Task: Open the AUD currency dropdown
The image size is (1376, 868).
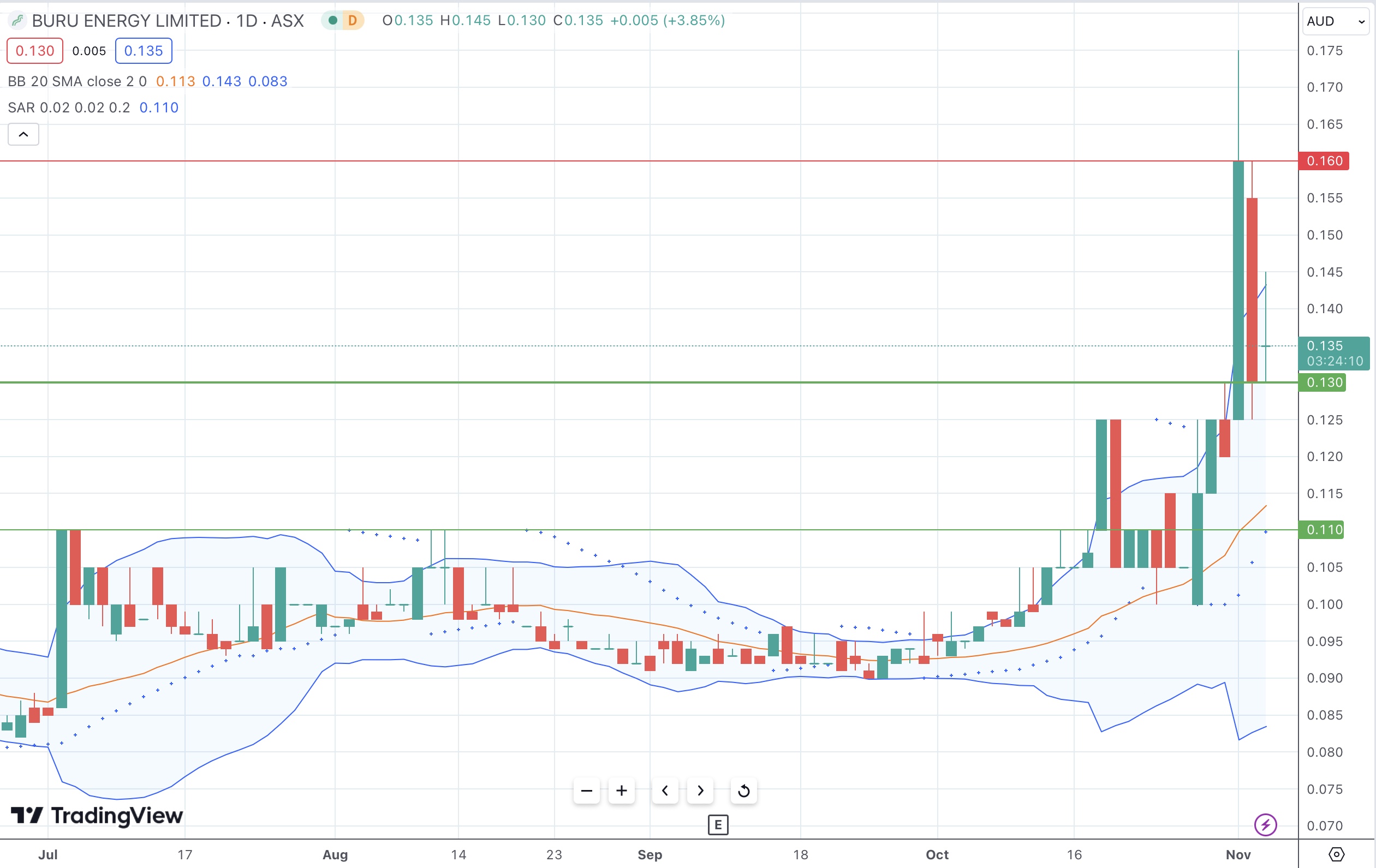Action: (1336, 21)
